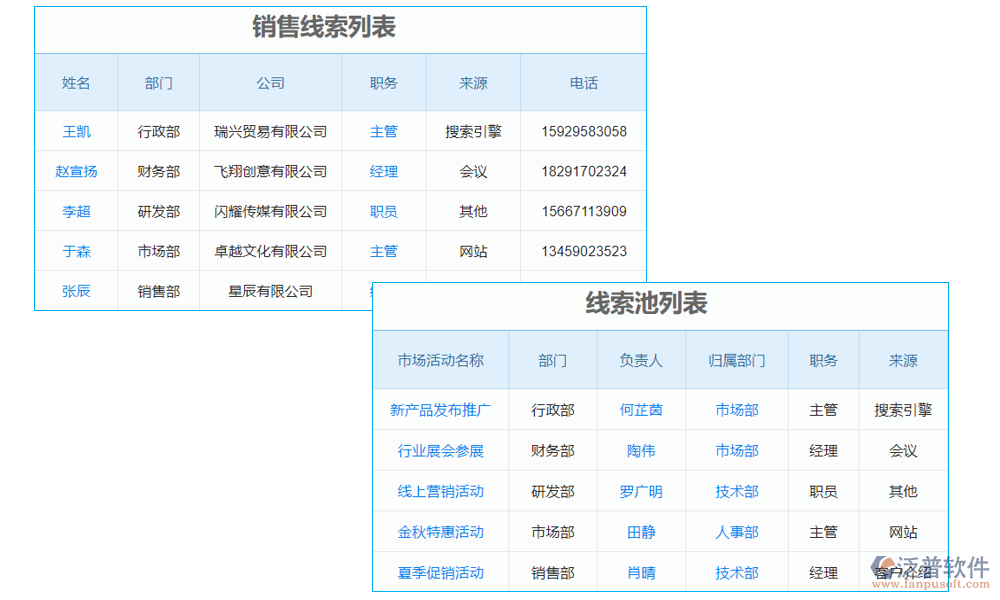Viewport: 1000px width, 600px height.
Task: Click the 姓名 column header
Action: tap(76, 82)
